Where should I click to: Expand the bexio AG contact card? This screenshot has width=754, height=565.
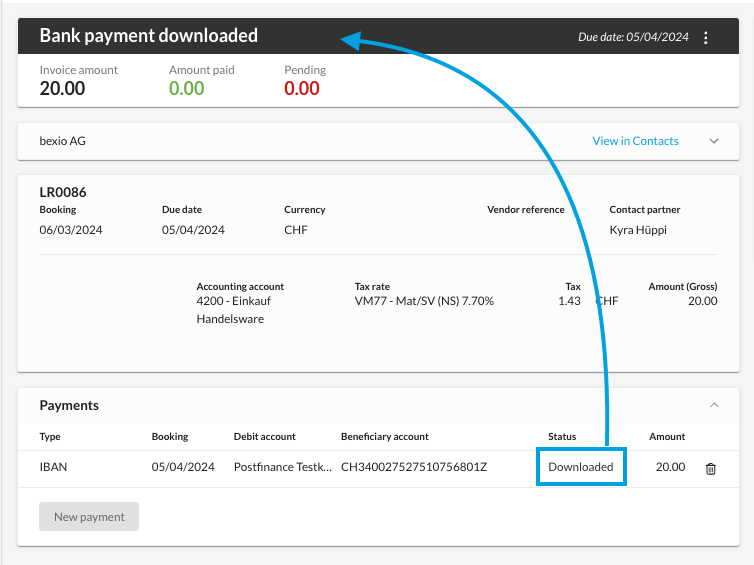(x=714, y=141)
